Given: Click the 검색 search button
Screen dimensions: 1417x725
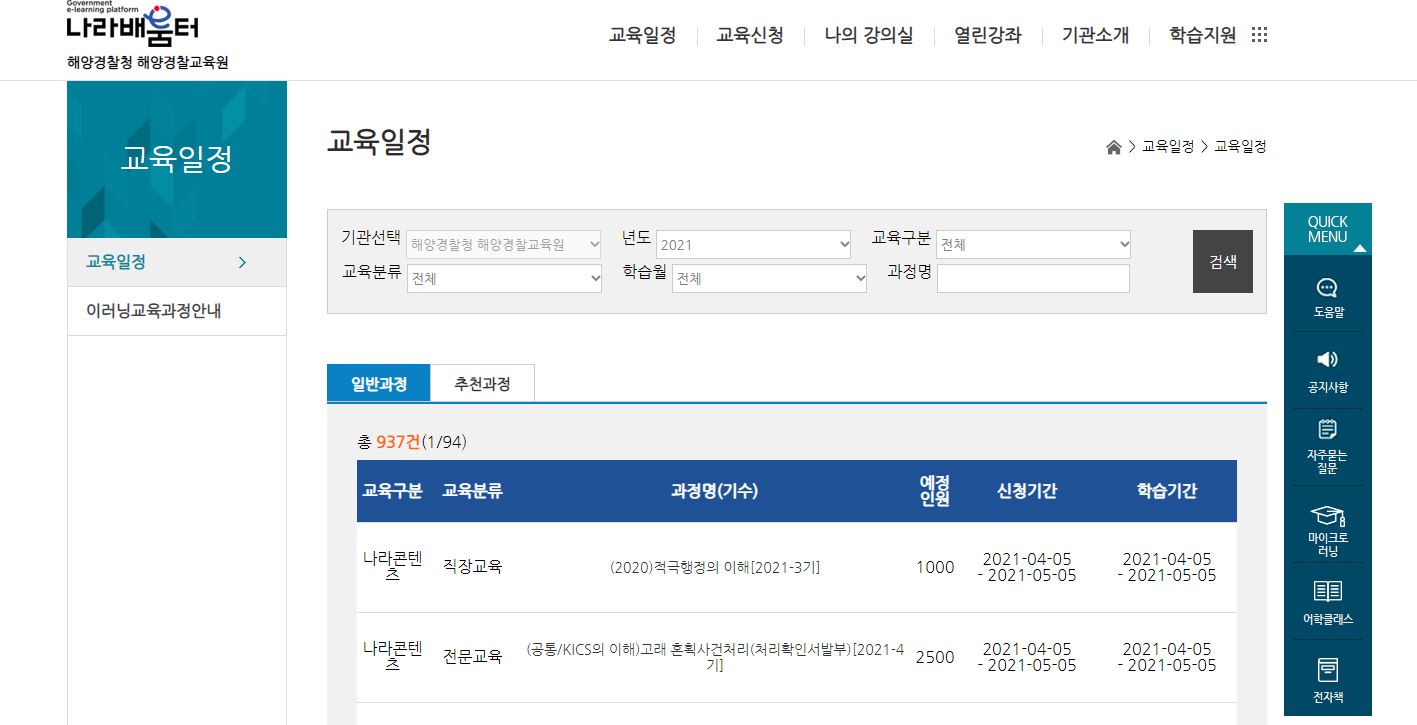Looking at the screenshot, I should pyautogui.click(x=1222, y=260).
